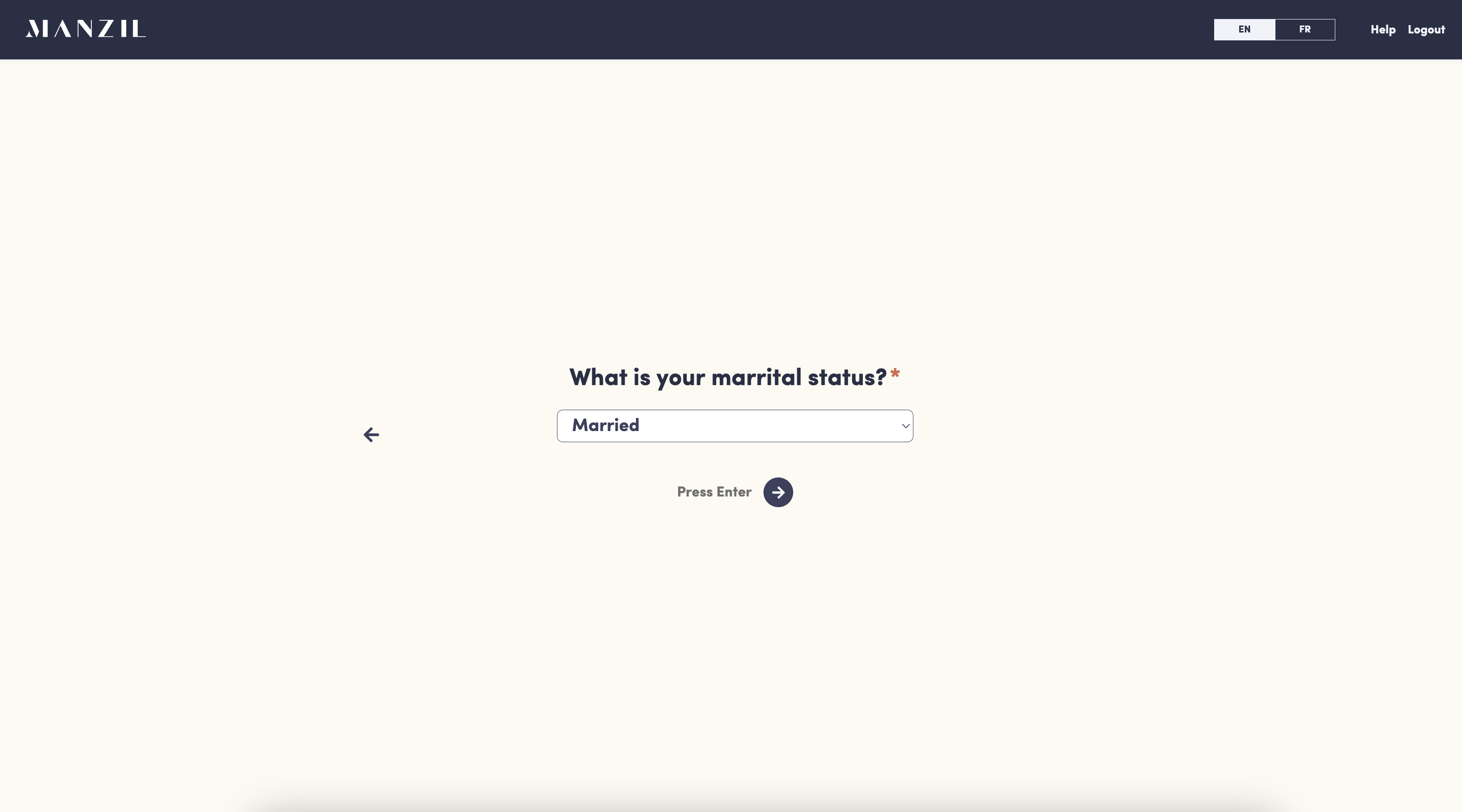Open the marital status dropdown
The height and width of the screenshot is (812, 1462).
pyautogui.click(x=734, y=425)
